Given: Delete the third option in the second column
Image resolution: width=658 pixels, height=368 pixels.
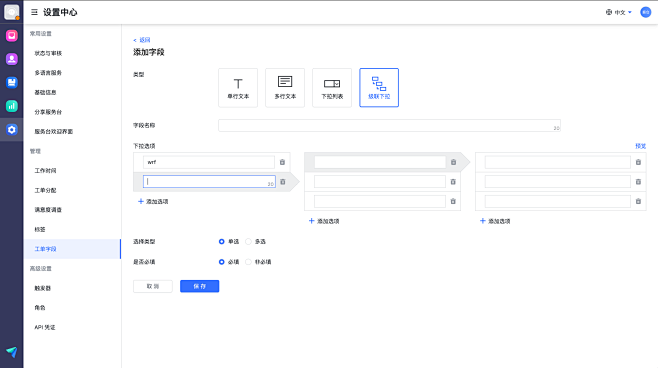Looking at the screenshot, I should pos(453,201).
